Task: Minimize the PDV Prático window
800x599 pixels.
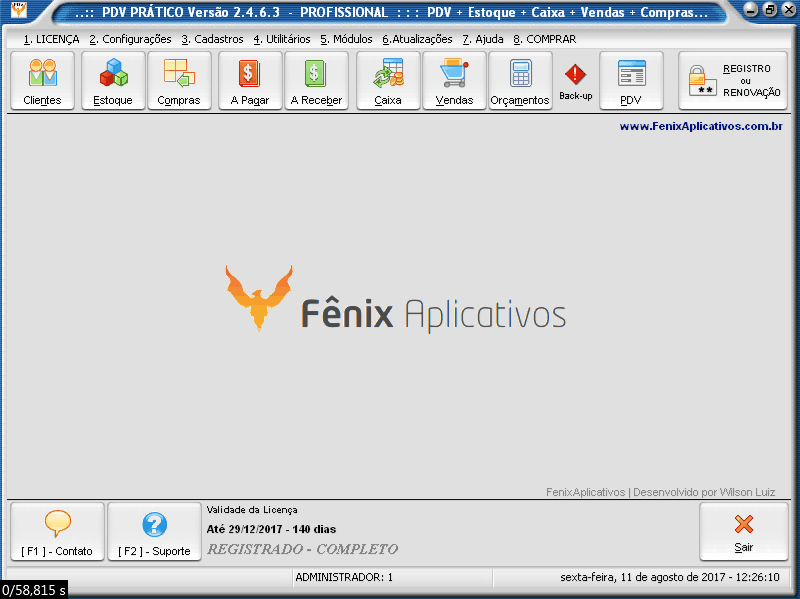Action: (x=751, y=9)
